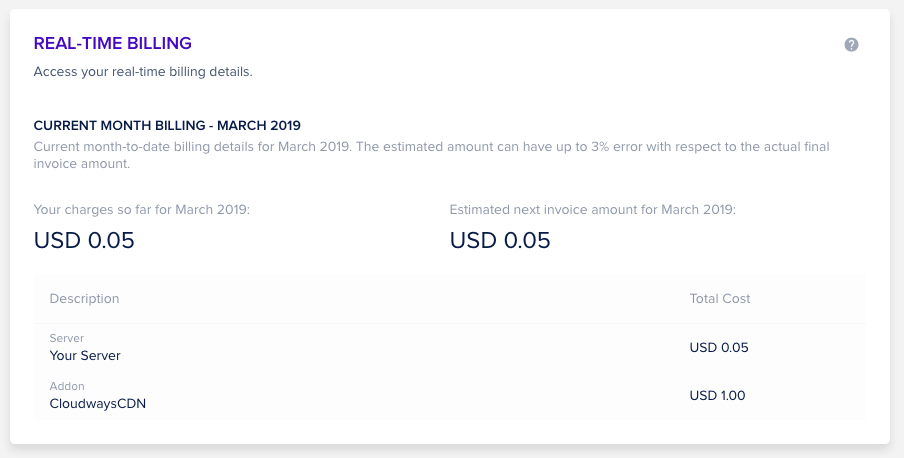The width and height of the screenshot is (904, 458).
Task: Click 'CloudwaysCDN' name text
Action: (x=97, y=404)
